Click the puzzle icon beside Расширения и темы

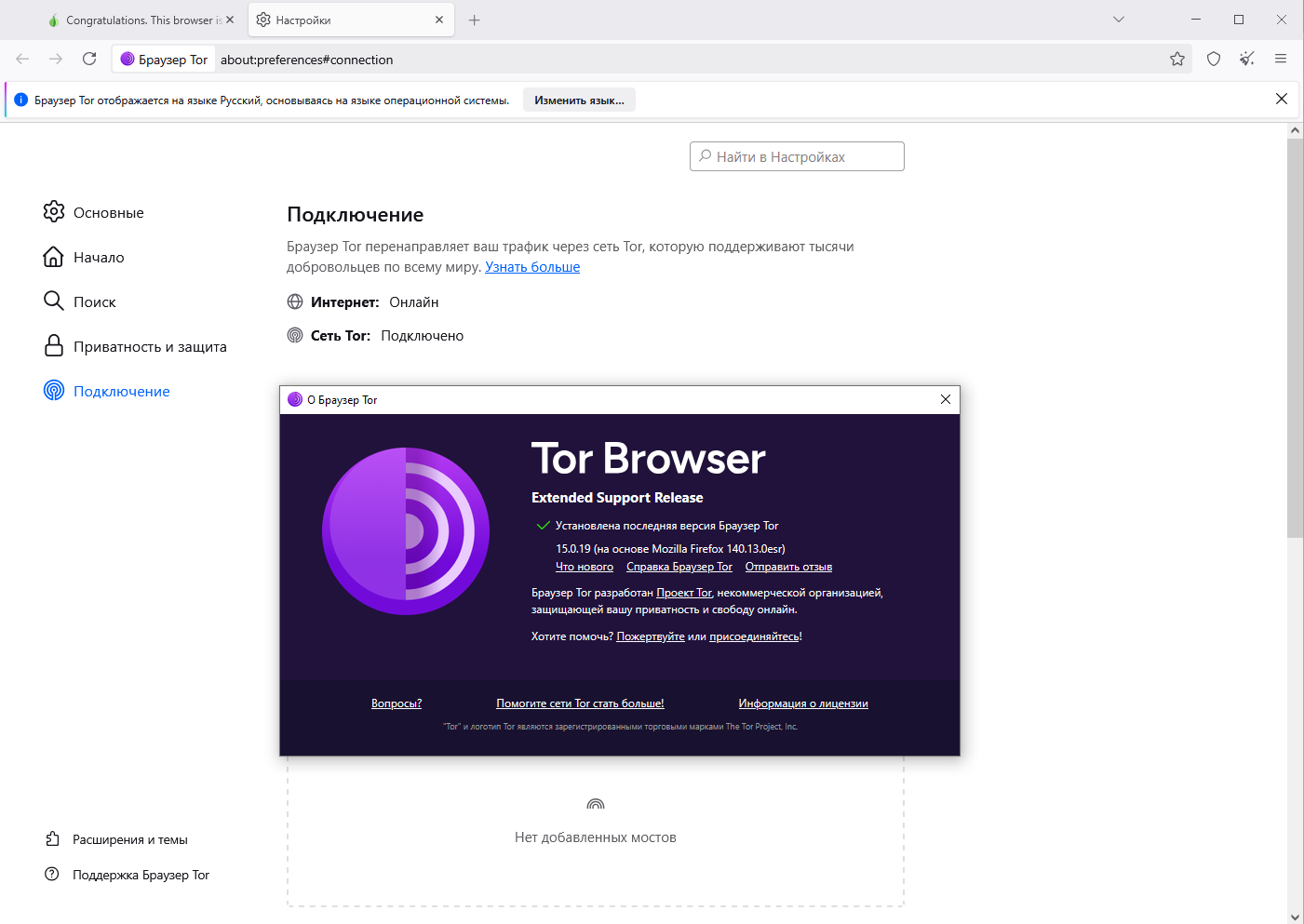(52, 838)
